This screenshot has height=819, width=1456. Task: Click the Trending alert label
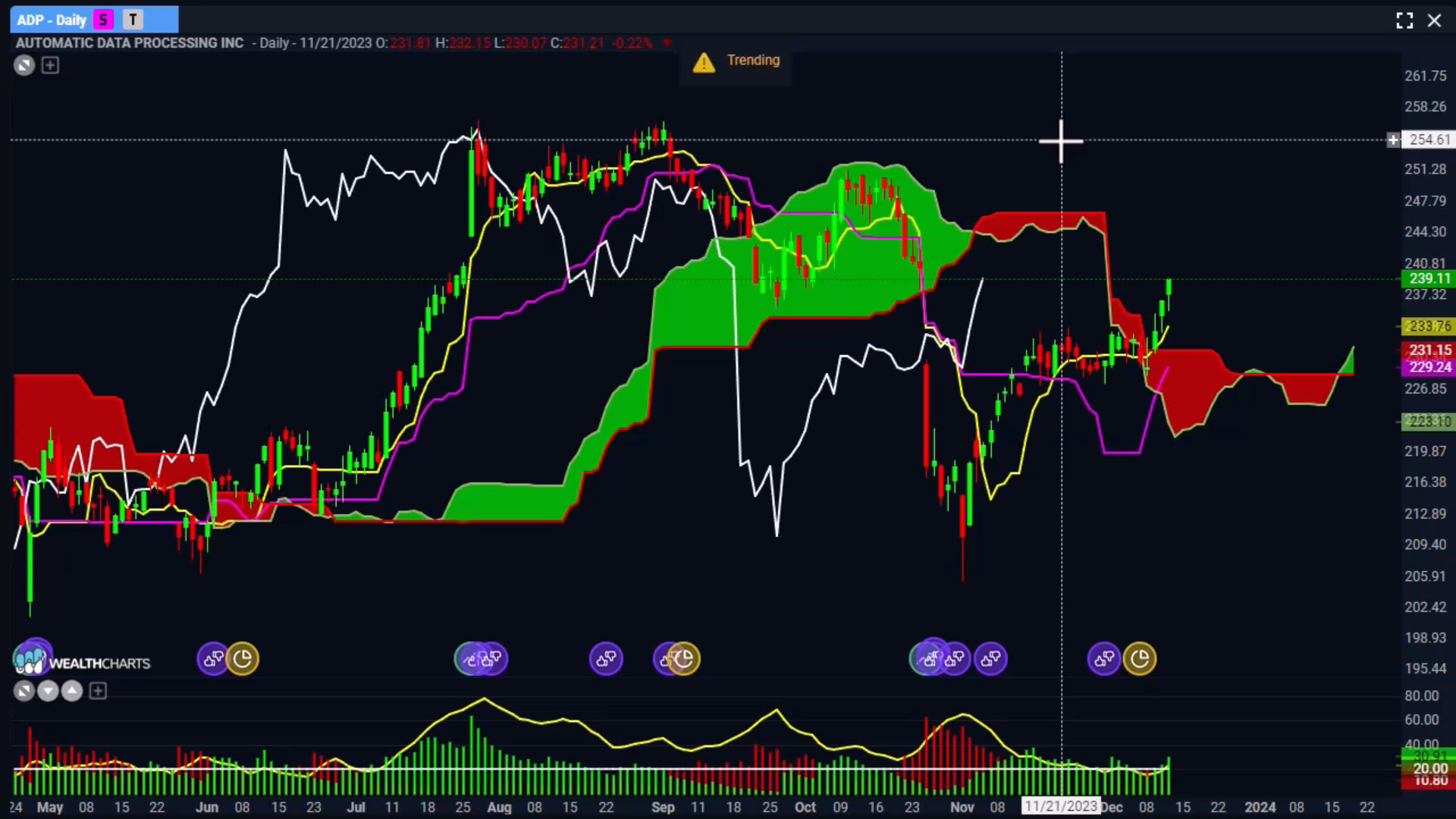click(753, 60)
